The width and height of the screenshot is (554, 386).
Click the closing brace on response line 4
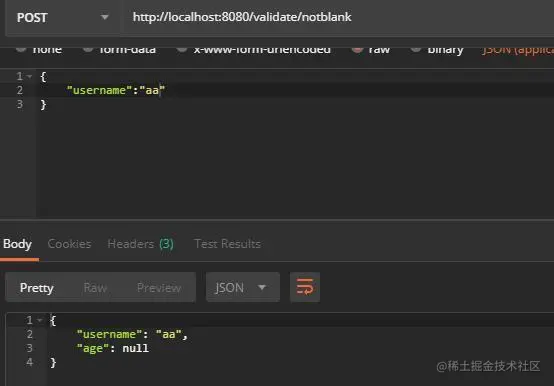(x=53, y=363)
